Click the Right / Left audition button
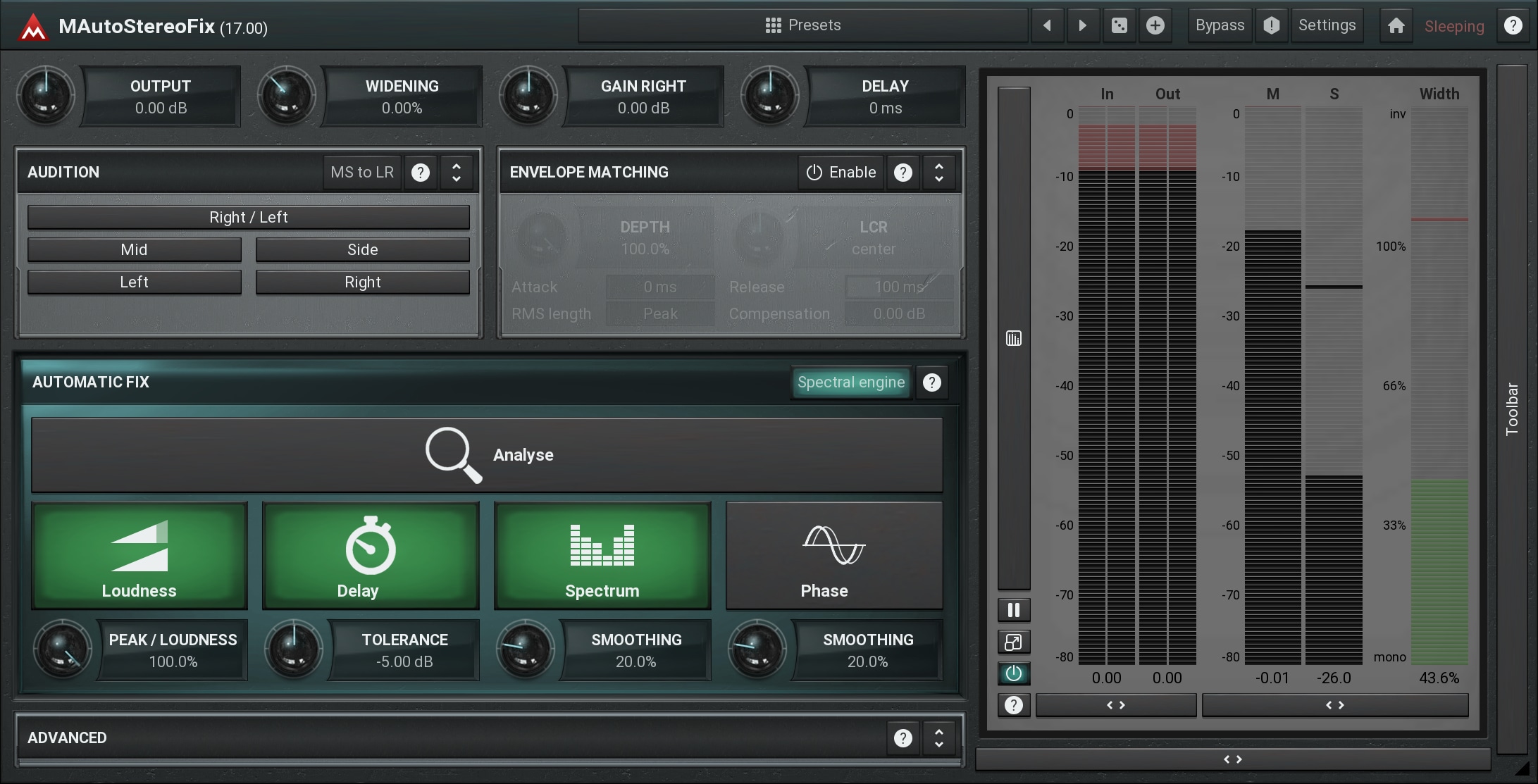1538x784 pixels. 249,218
